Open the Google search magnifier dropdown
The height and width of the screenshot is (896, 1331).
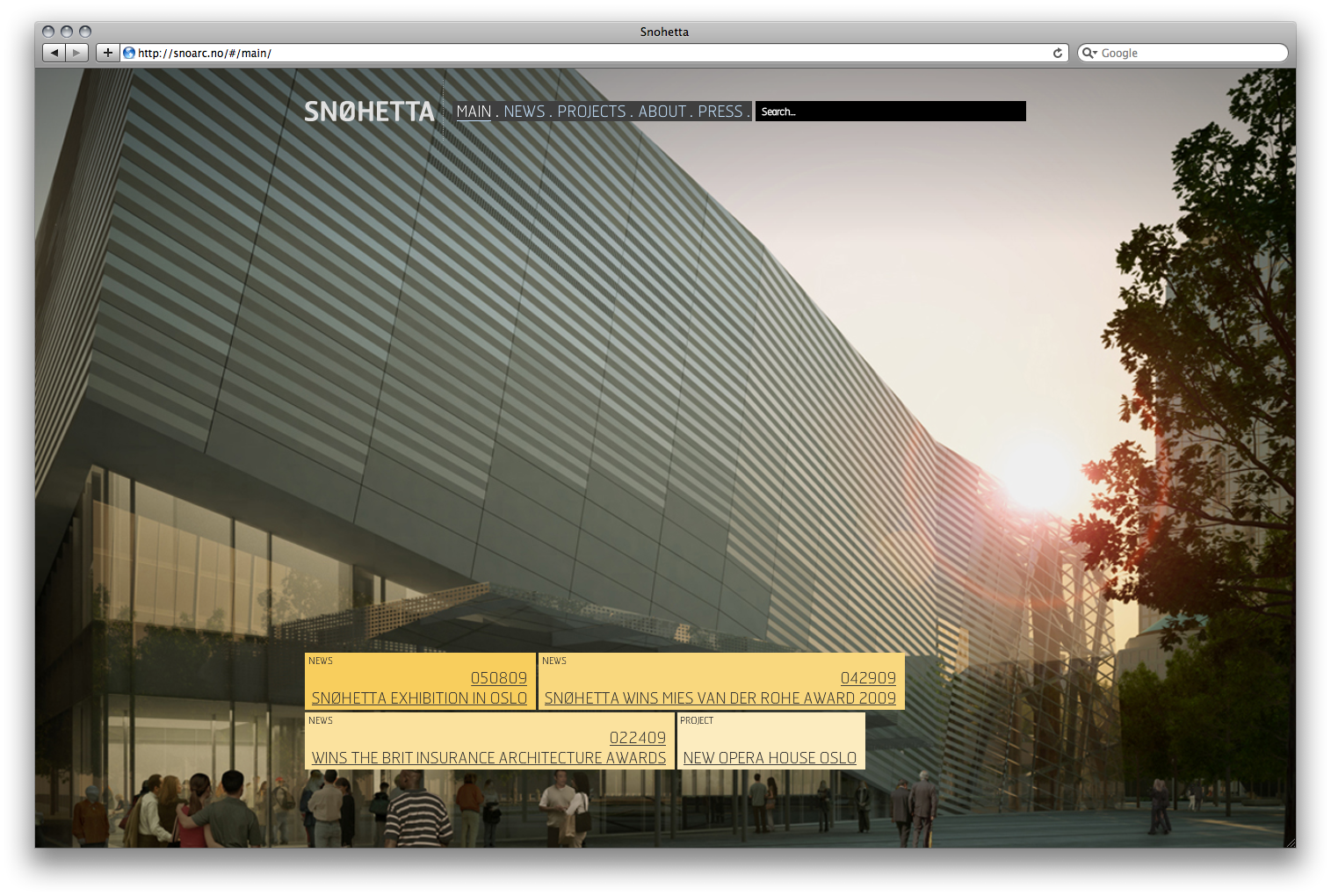[x=1089, y=53]
